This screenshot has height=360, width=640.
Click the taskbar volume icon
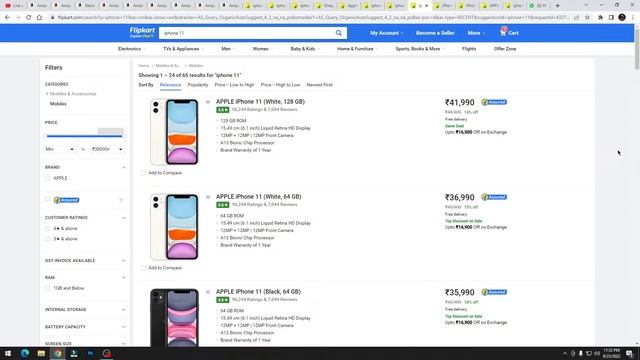pos(597,353)
